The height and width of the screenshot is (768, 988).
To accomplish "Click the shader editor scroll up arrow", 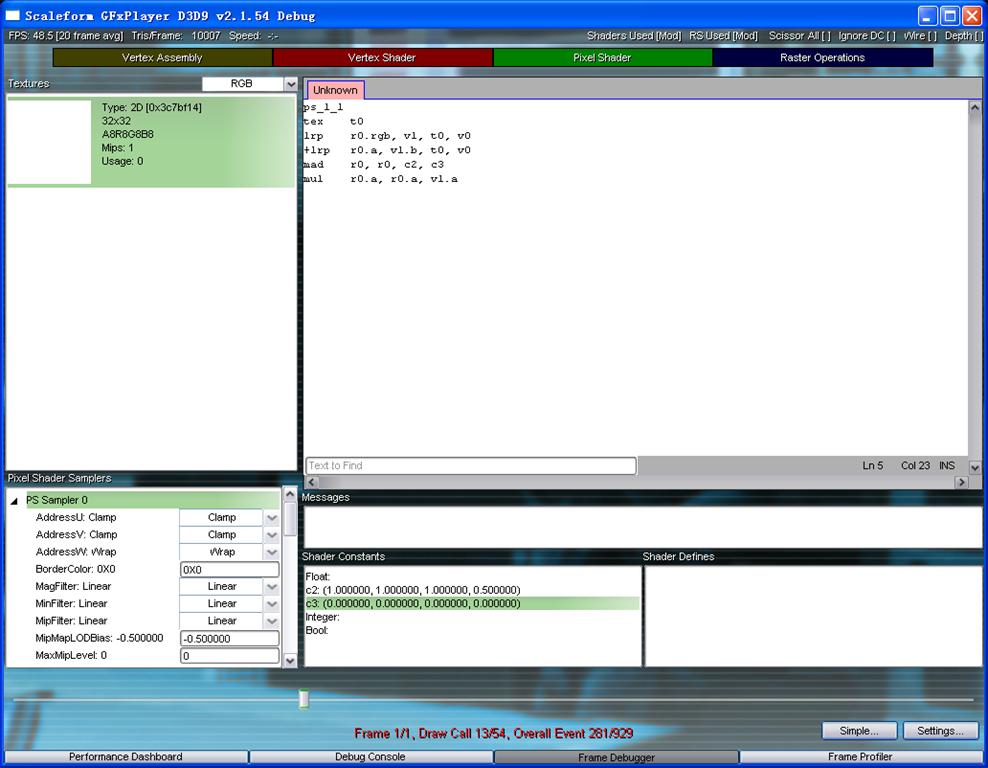I will click(x=975, y=108).
